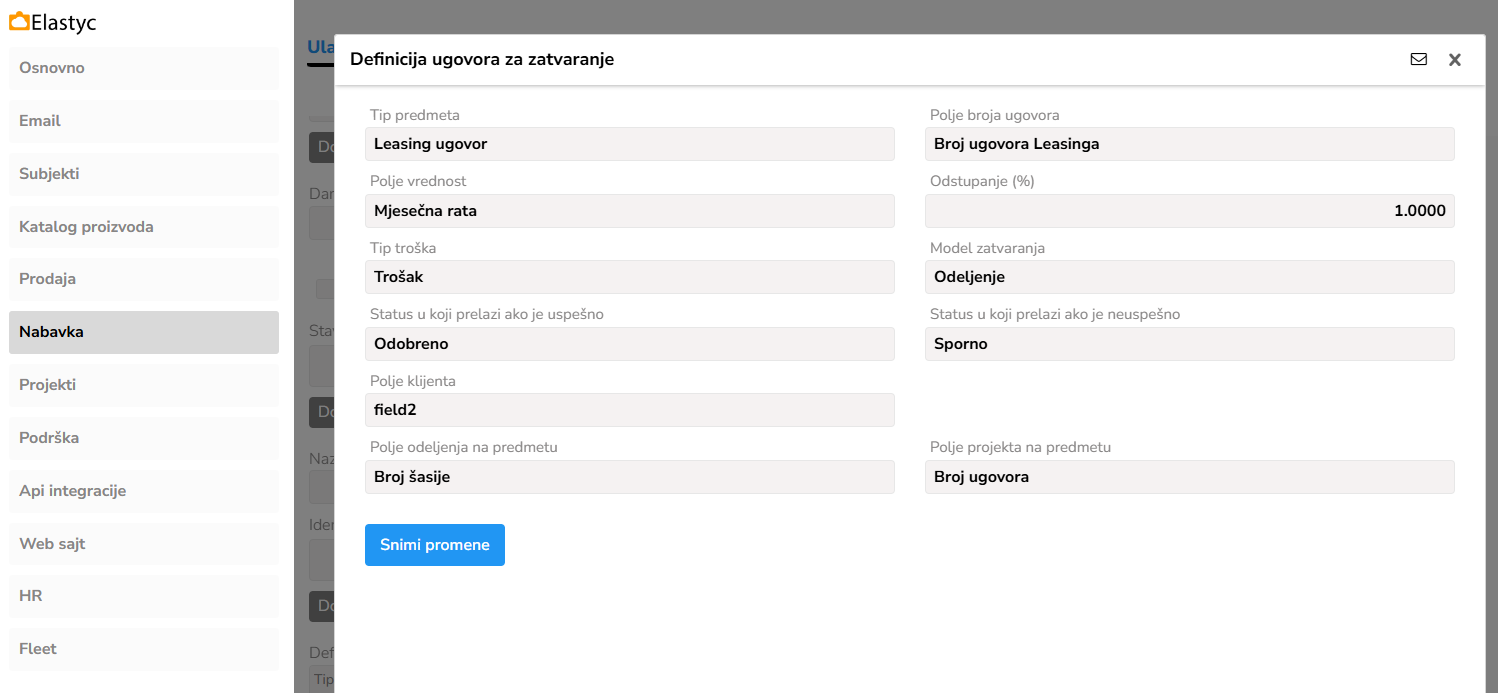Change the success status field Odobreno
Screen dimensions: 1498x693
[x=629, y=344]
